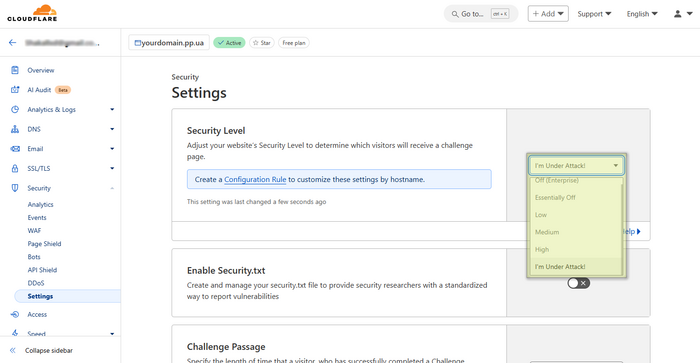Toggle the Enable Security.txt switch
This screenshot has height=363, width=700.
(579, 283)
